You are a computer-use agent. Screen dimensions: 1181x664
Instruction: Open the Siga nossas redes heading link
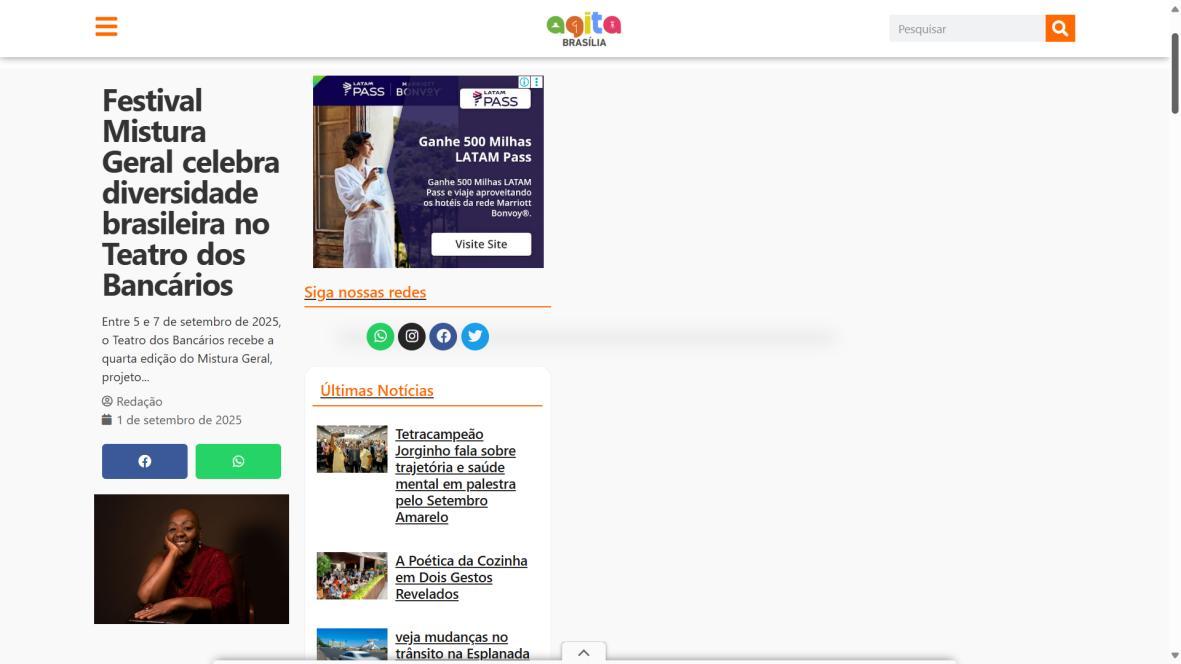[x=365, y=292]
